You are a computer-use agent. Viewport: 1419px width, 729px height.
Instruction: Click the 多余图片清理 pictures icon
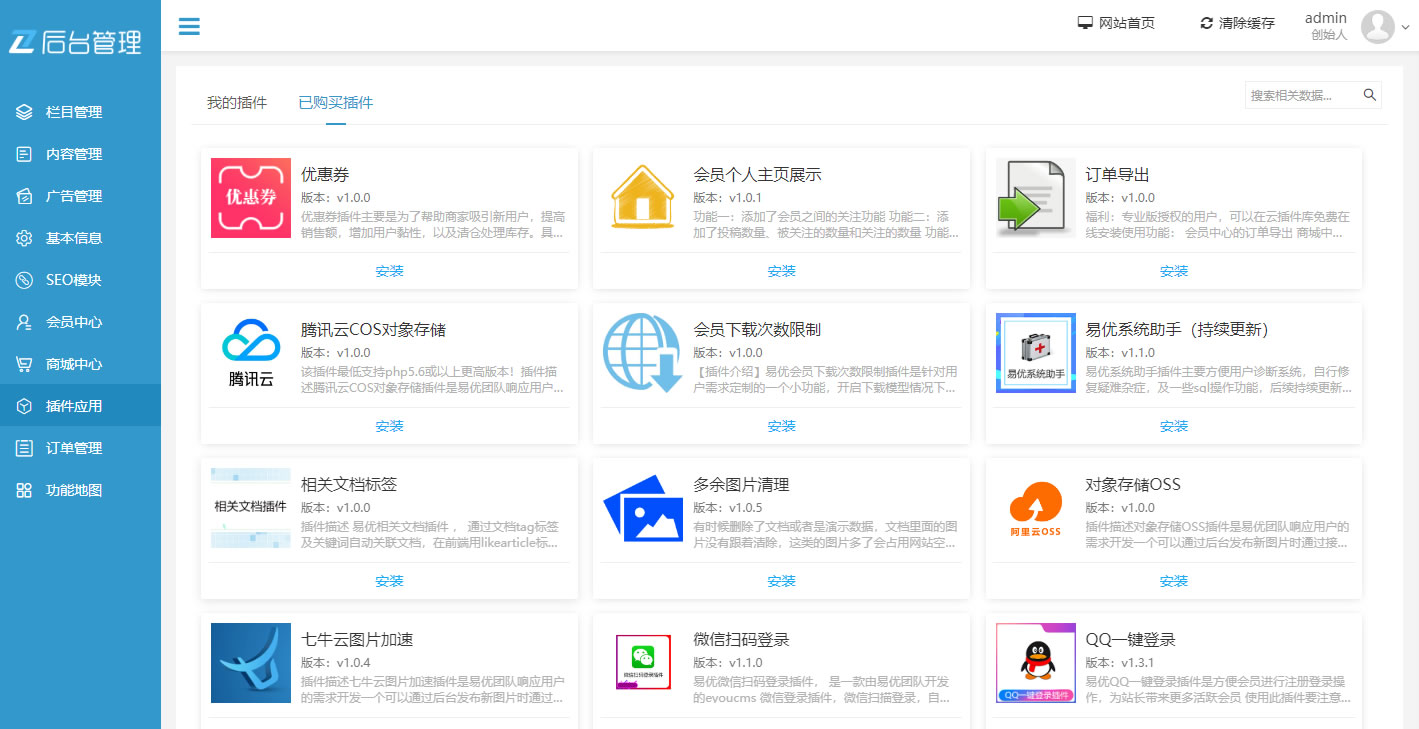point(643,508)
